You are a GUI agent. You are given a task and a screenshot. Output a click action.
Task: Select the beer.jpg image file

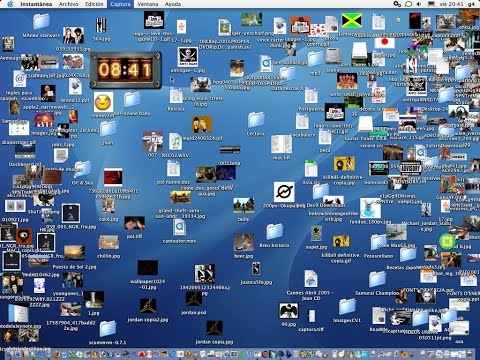(x=244, y=242)
